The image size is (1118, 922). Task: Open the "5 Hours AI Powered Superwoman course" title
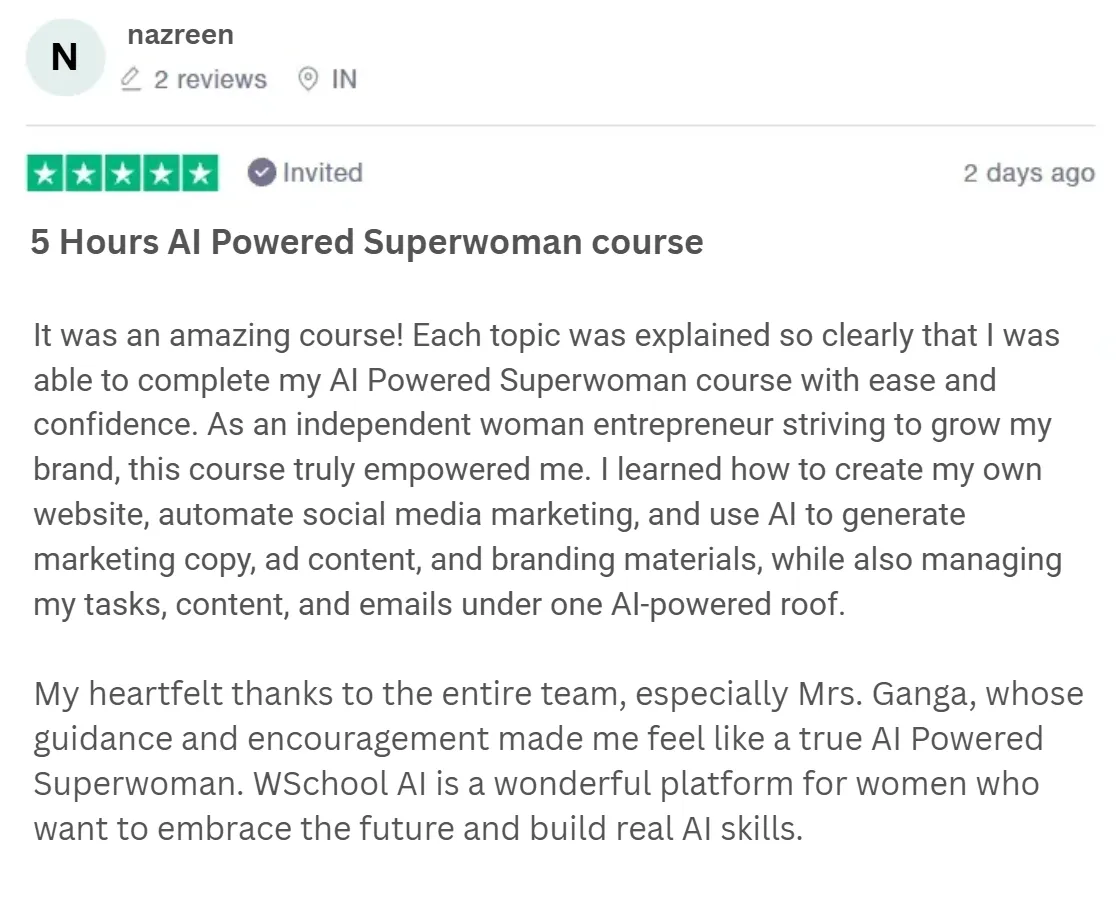367,243
